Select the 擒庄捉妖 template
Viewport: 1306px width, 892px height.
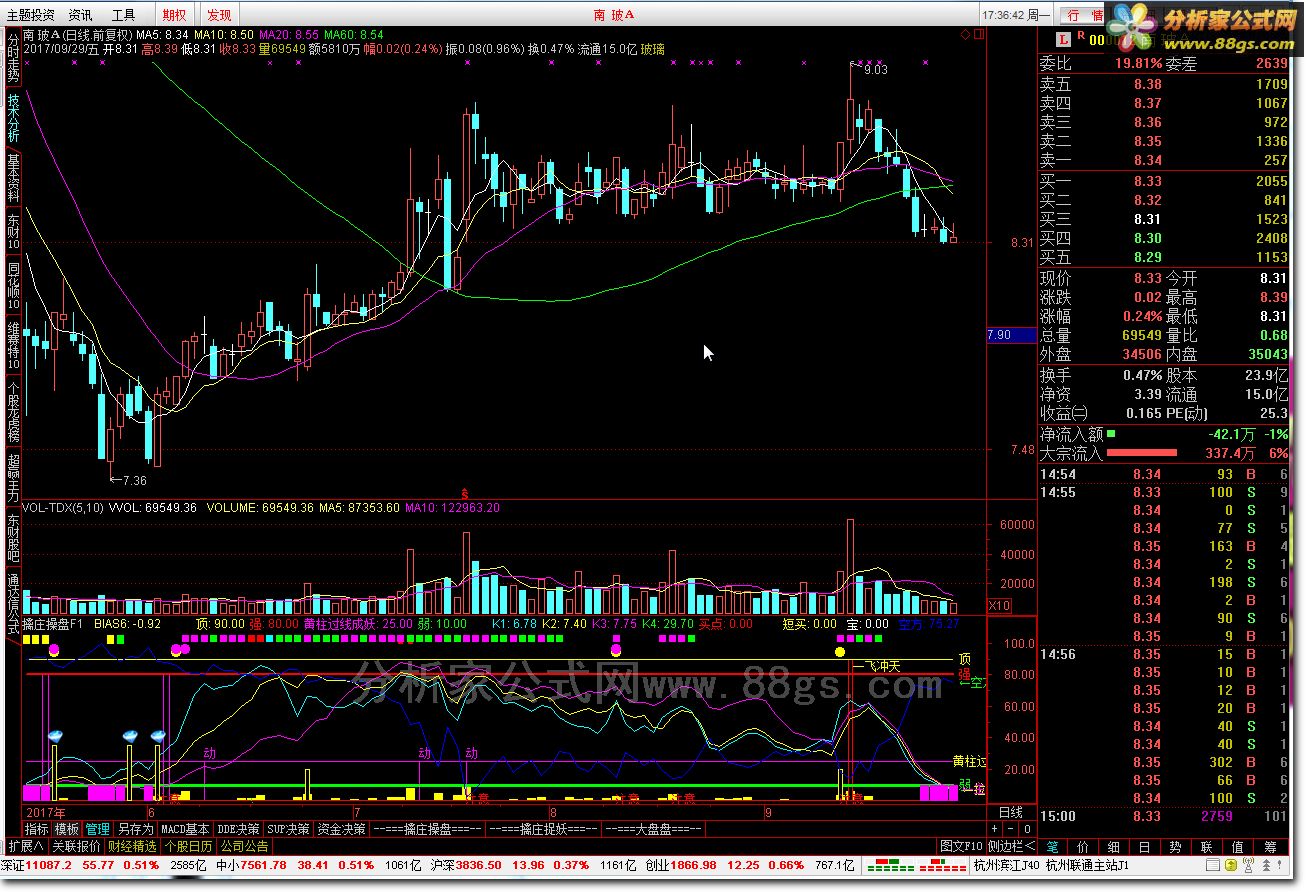[544, 830]
